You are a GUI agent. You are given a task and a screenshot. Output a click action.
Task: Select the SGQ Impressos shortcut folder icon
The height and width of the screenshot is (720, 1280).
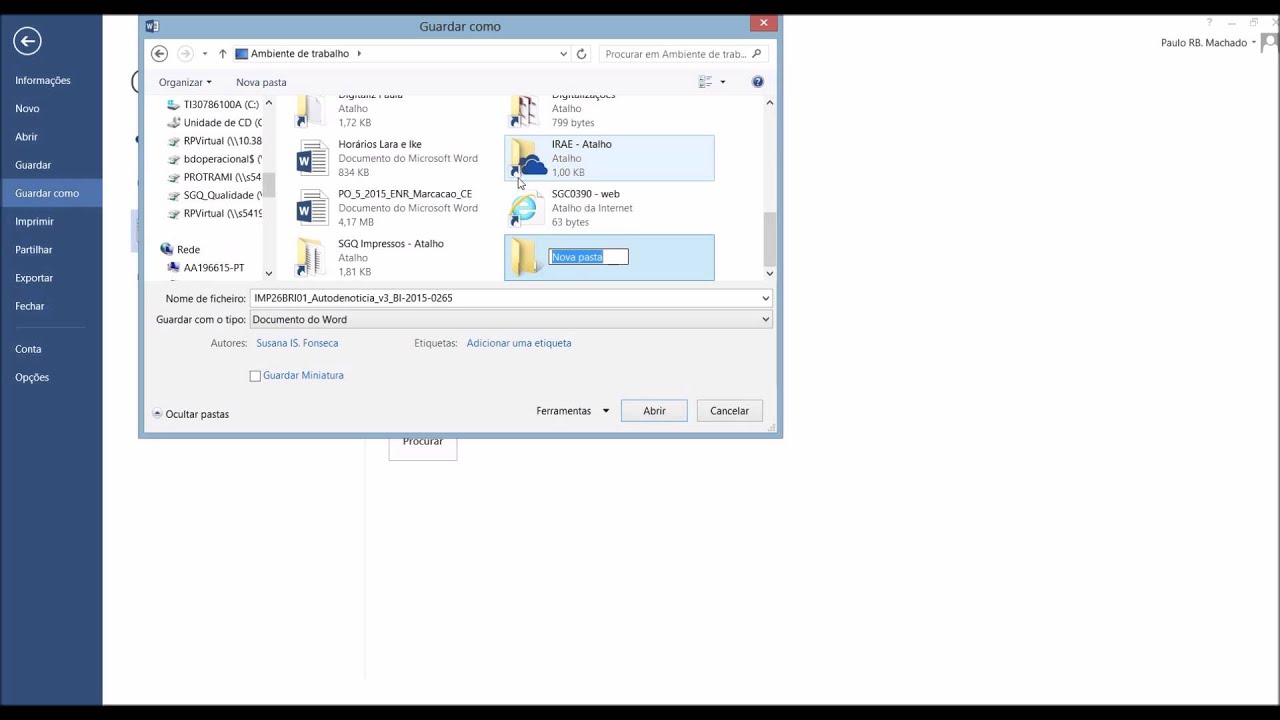(x=312, y=258)
